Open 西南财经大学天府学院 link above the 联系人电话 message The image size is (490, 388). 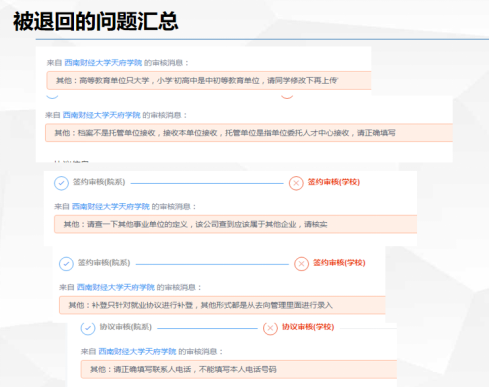(x=137, y=351)
